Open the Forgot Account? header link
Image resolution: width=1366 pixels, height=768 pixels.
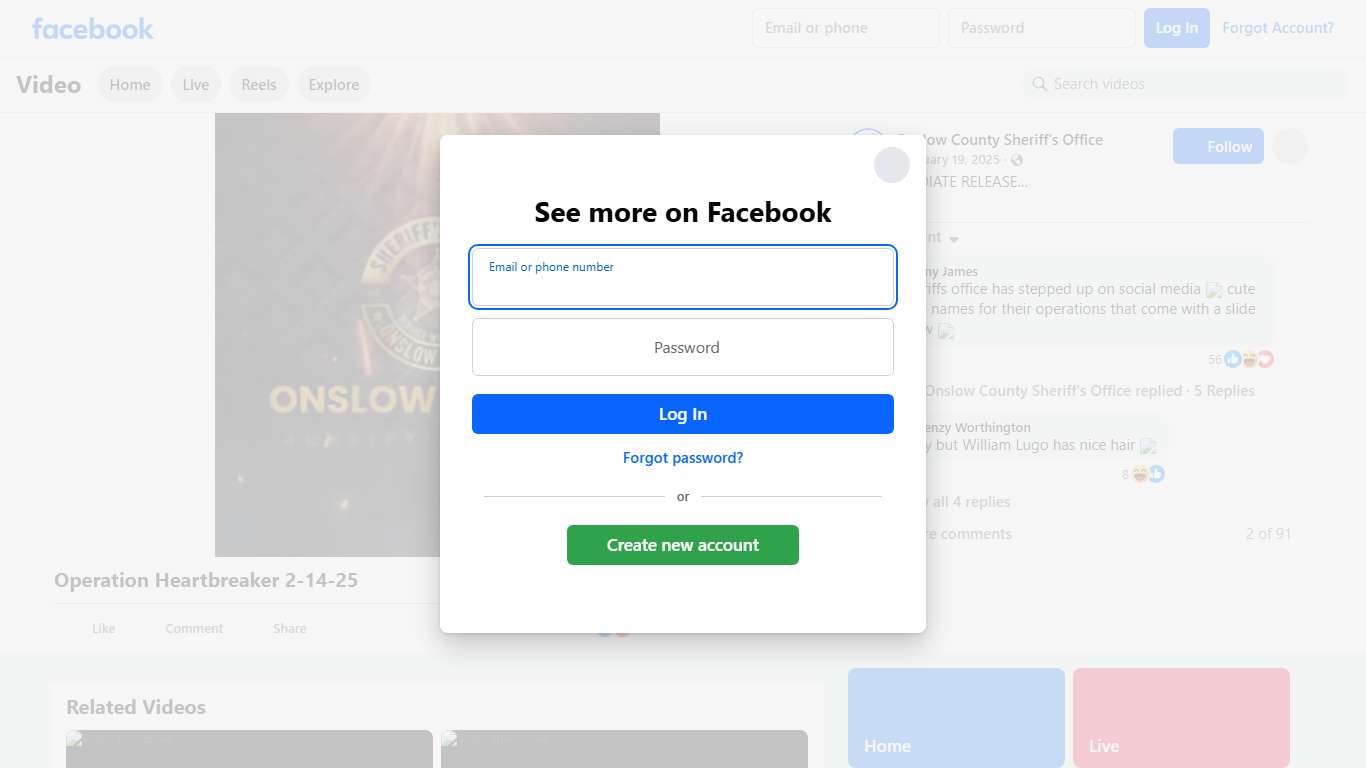[1278, 28]
